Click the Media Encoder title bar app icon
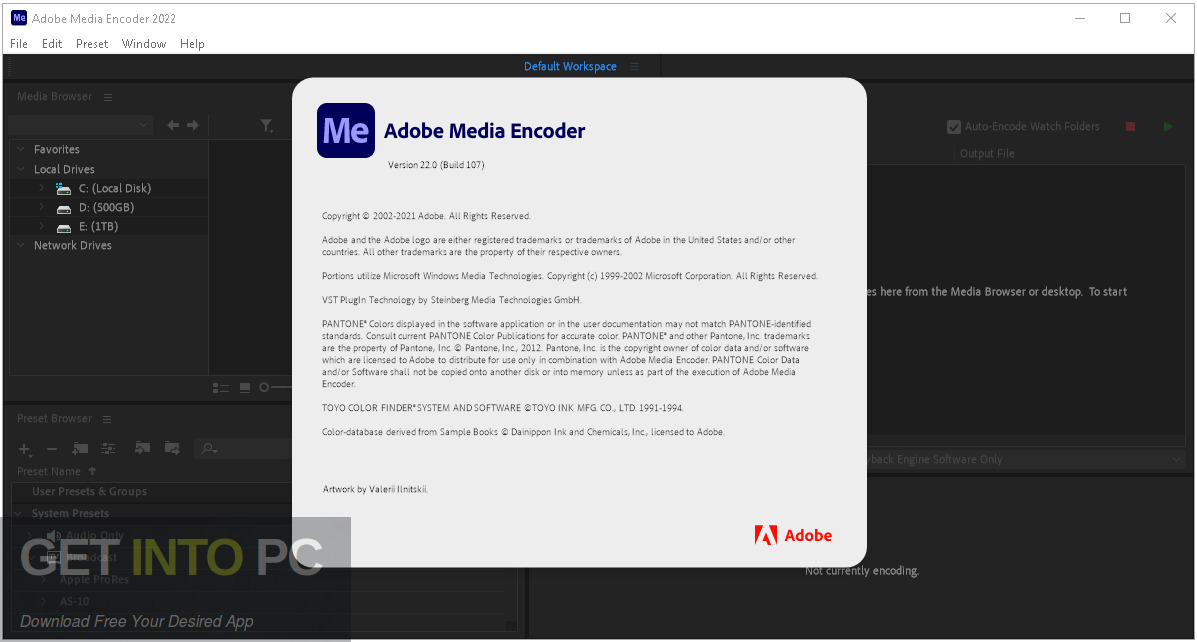The image size is (1197, 642). tap(19, 18)
